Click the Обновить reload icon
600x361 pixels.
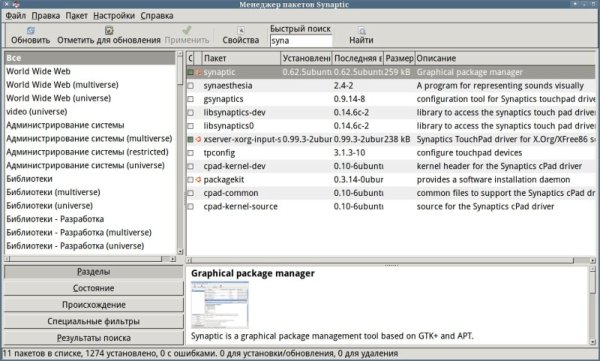coord(31,30)
